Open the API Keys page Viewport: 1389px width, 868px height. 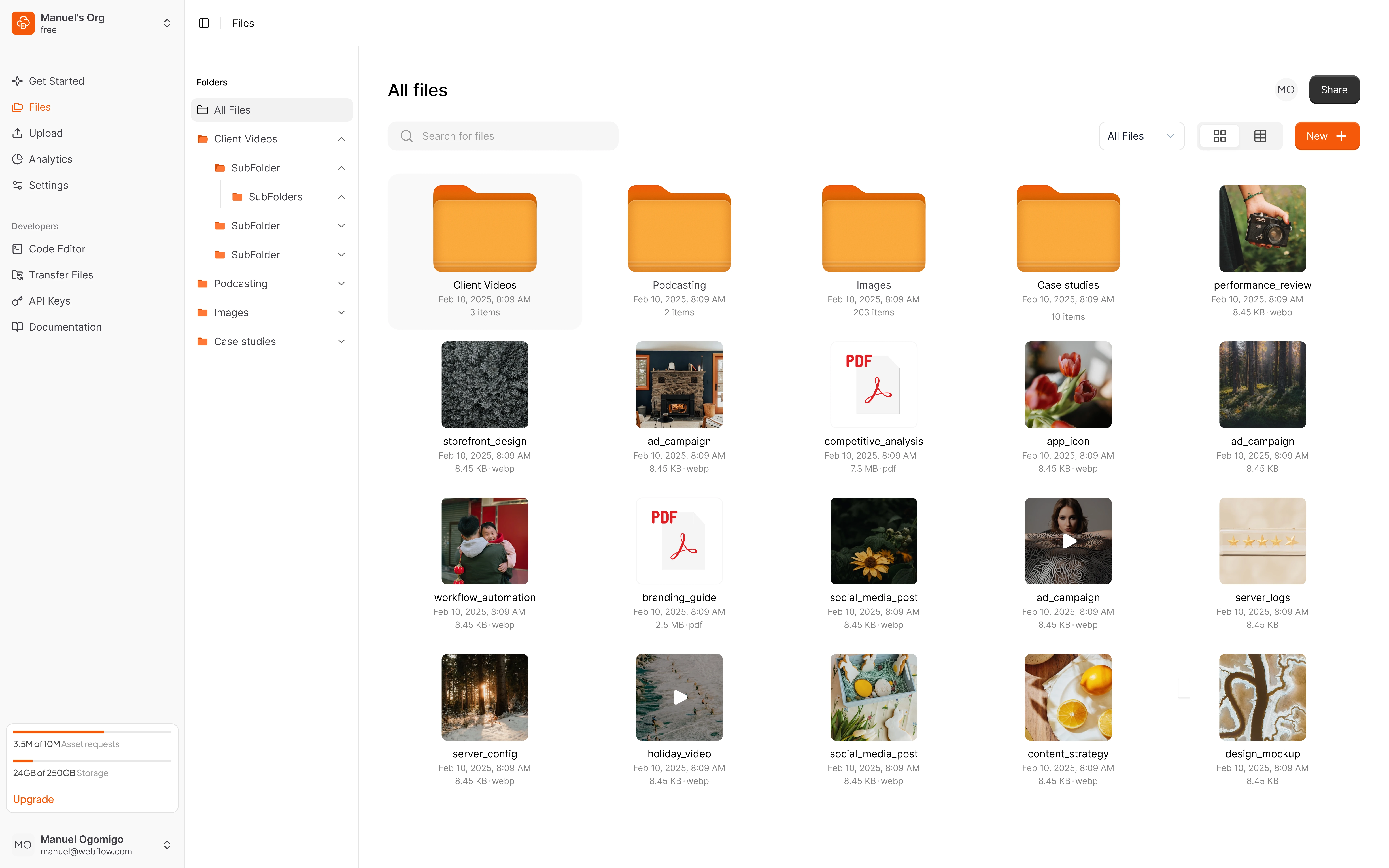pyautogui.click(x=49, y=301)
